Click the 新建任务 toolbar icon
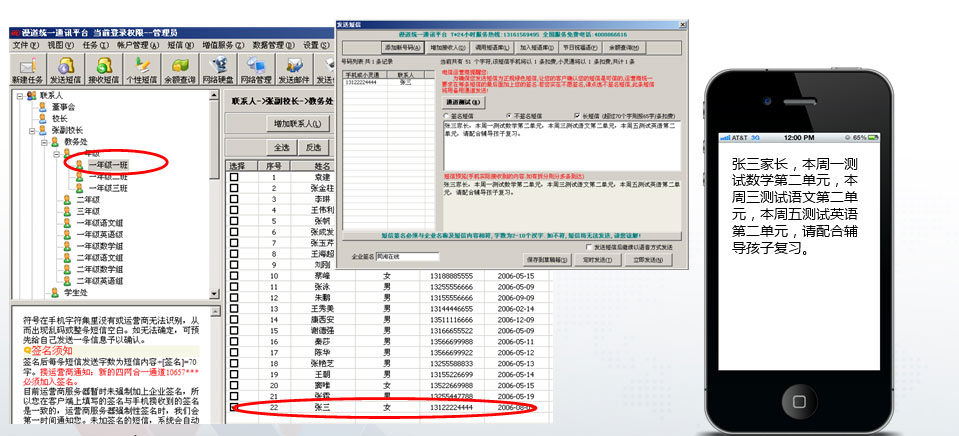This screenshot has height=436, width=959. click(27, 69)
